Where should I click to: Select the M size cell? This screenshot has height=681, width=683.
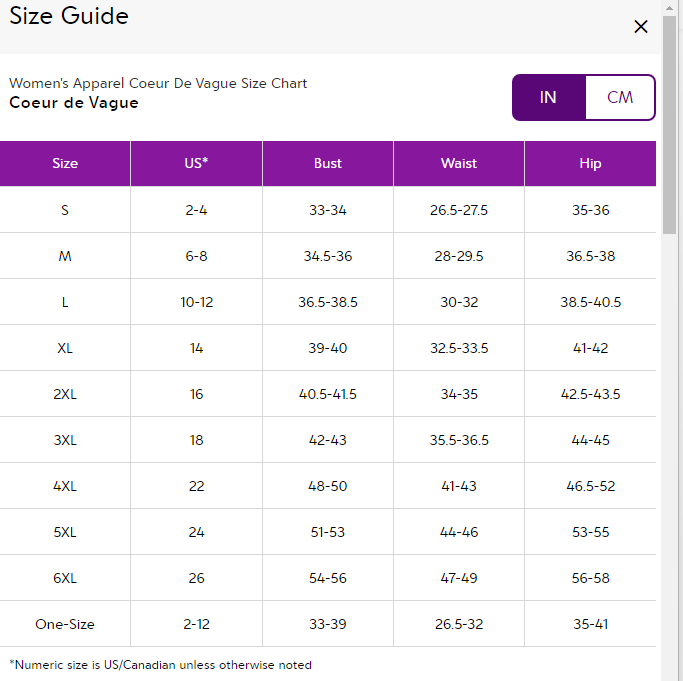[x=65, y=256]
